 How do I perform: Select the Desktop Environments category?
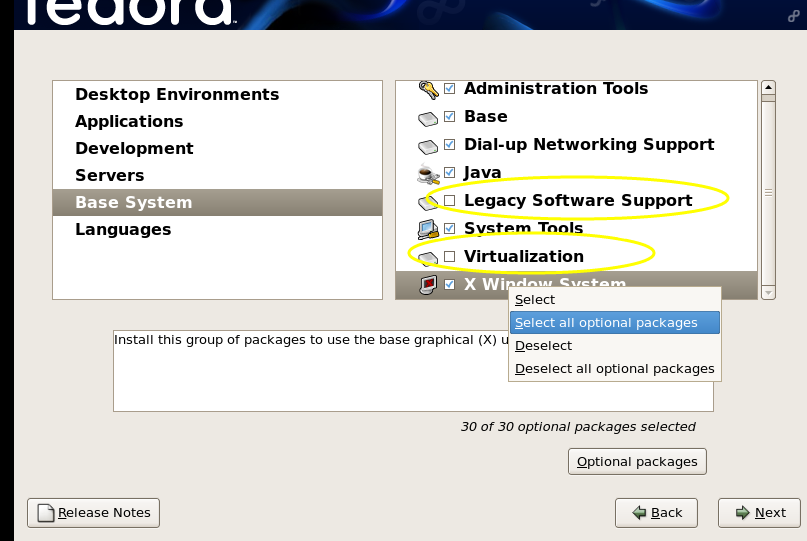tap(217, 94)
